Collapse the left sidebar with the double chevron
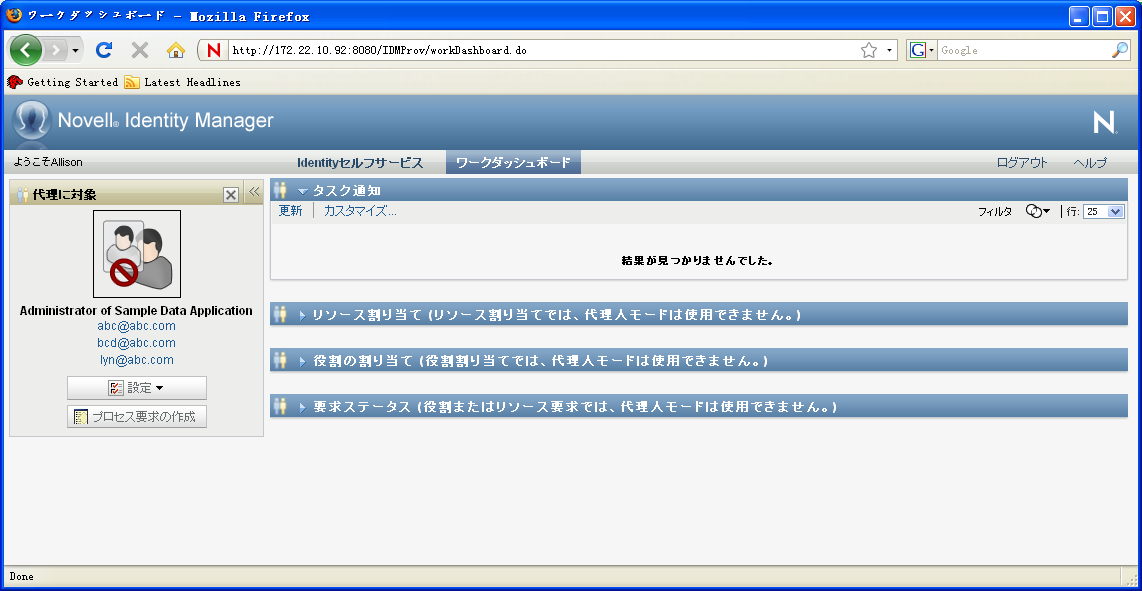The height and width of the screenshot is (591, 1142). click(x=254, y=192)
